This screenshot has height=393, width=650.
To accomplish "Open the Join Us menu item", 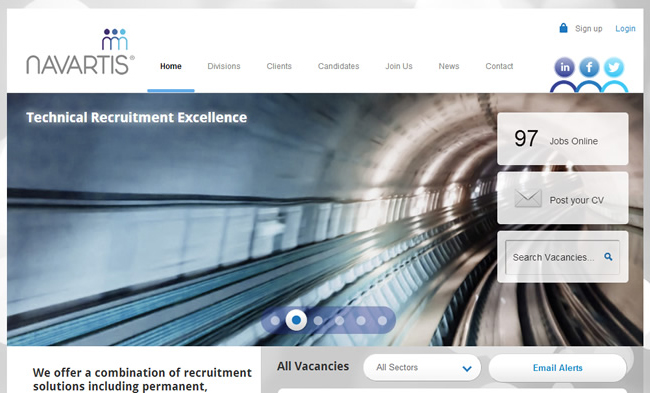I will [399, 66].
